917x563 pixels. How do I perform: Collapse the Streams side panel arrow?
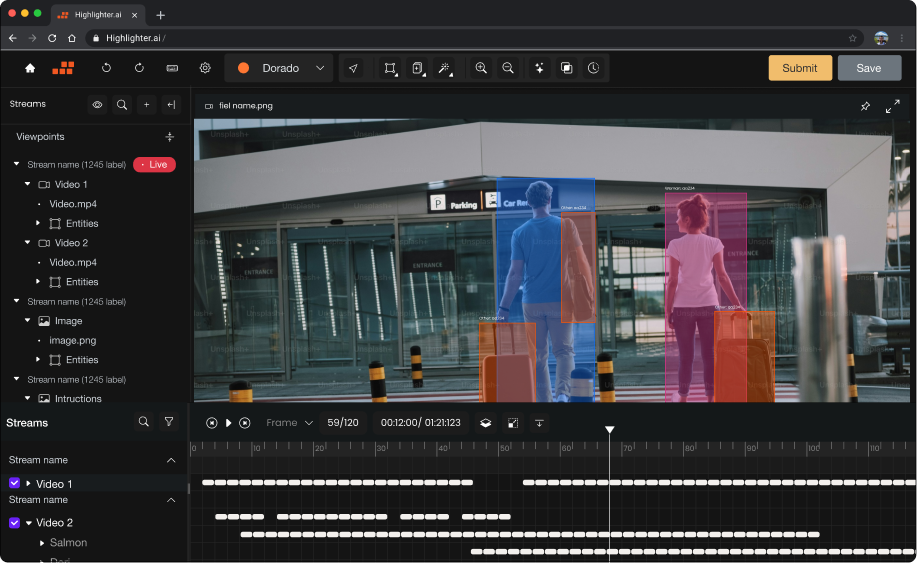click(x=171, y=105)
